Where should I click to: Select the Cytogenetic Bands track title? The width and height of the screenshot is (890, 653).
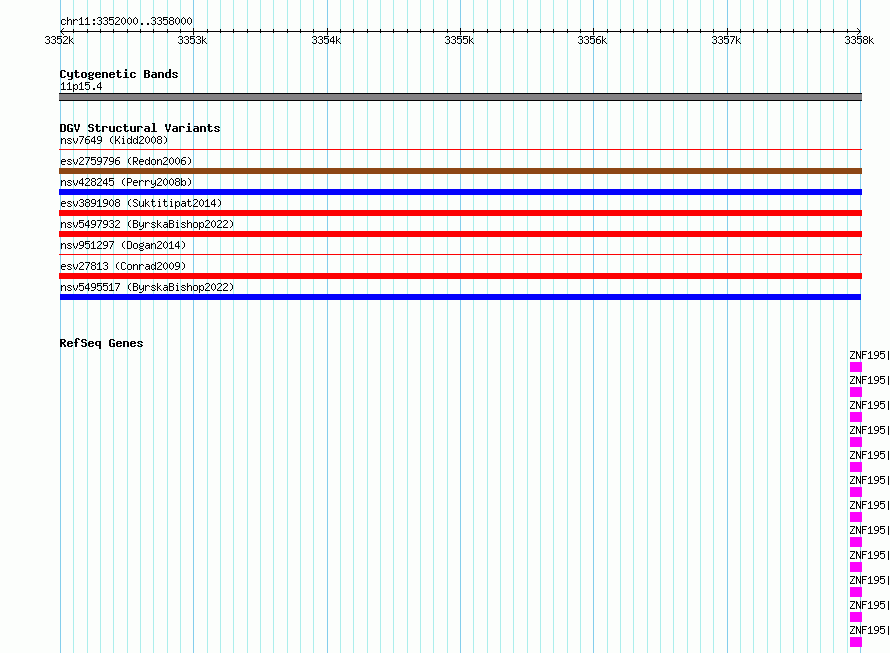pyautogui.click(x=119, y=74)
